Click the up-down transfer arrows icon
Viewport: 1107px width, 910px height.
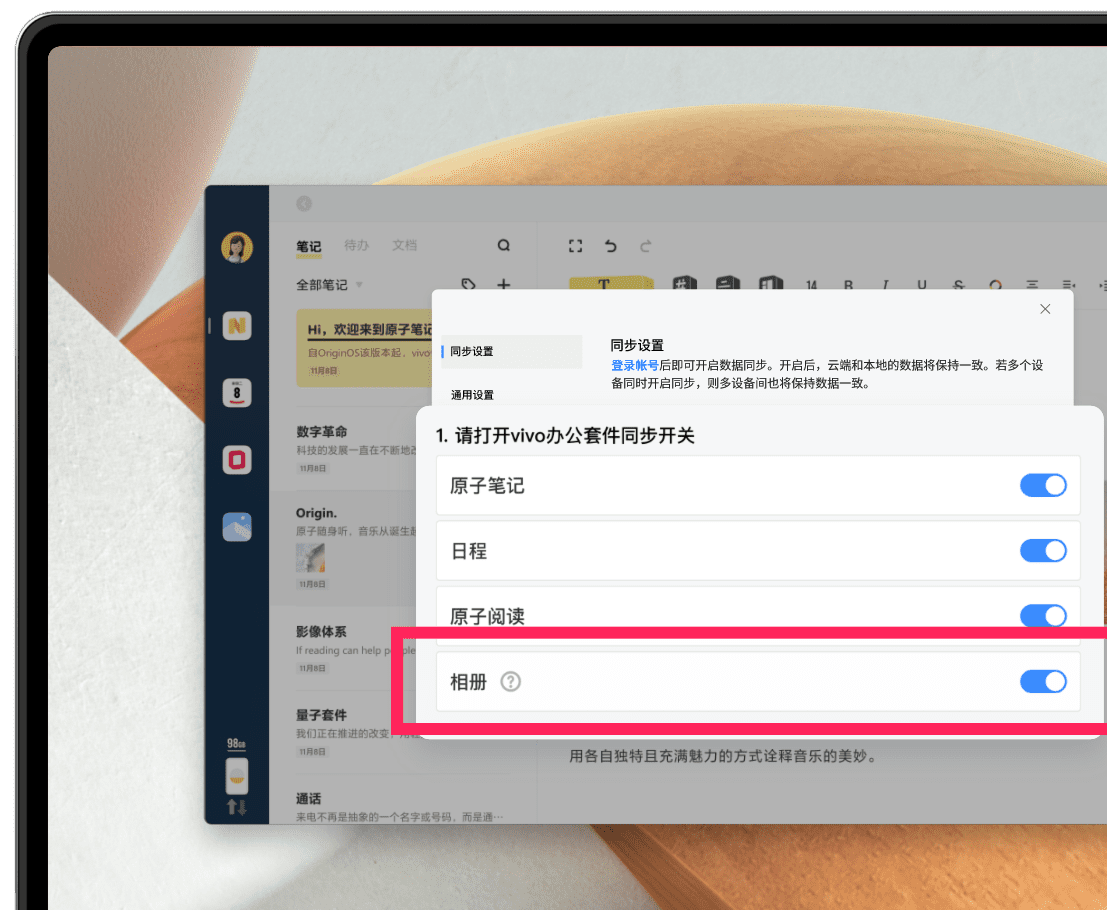point(237,807)
